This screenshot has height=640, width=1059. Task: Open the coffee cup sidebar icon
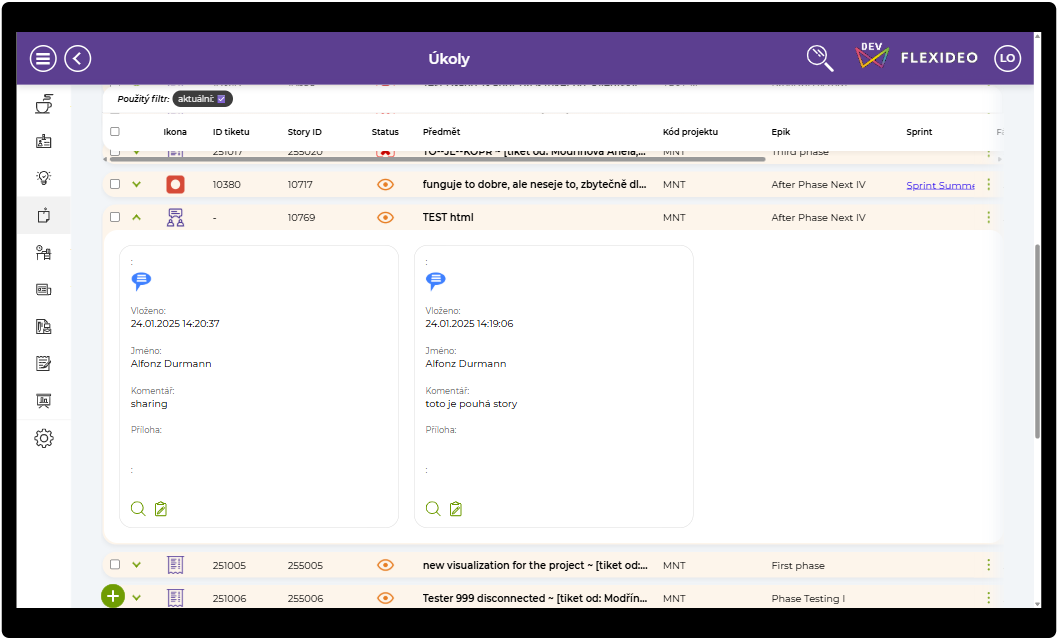click(x=44, y=104)
